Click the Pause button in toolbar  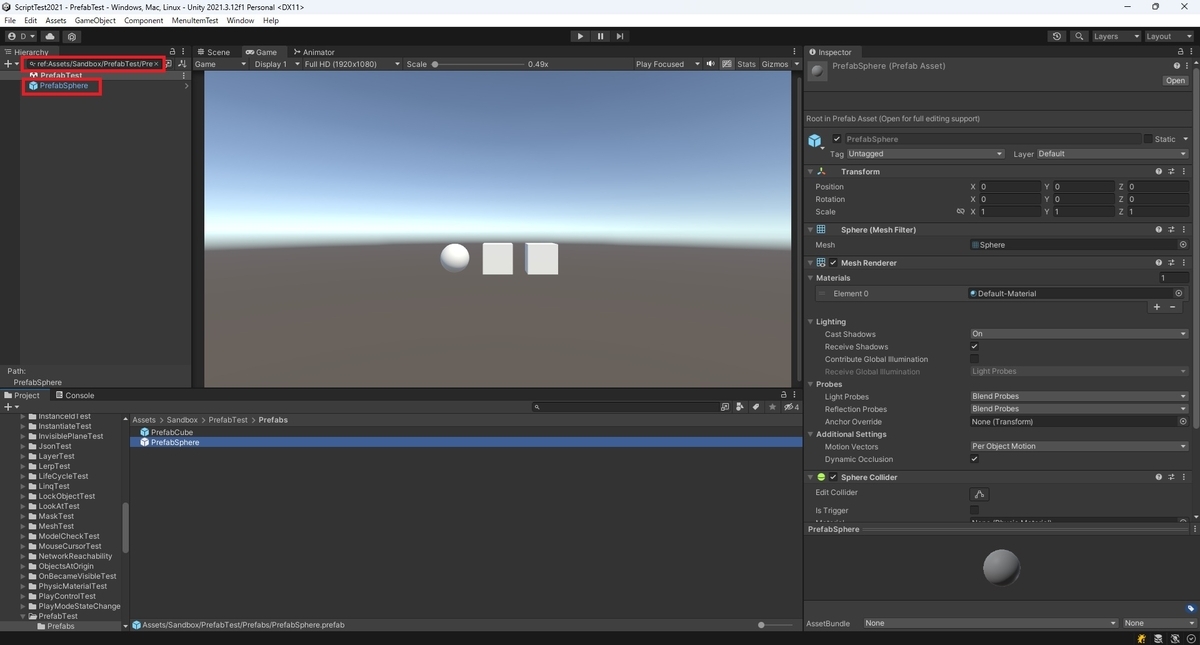tap(600, 36)
